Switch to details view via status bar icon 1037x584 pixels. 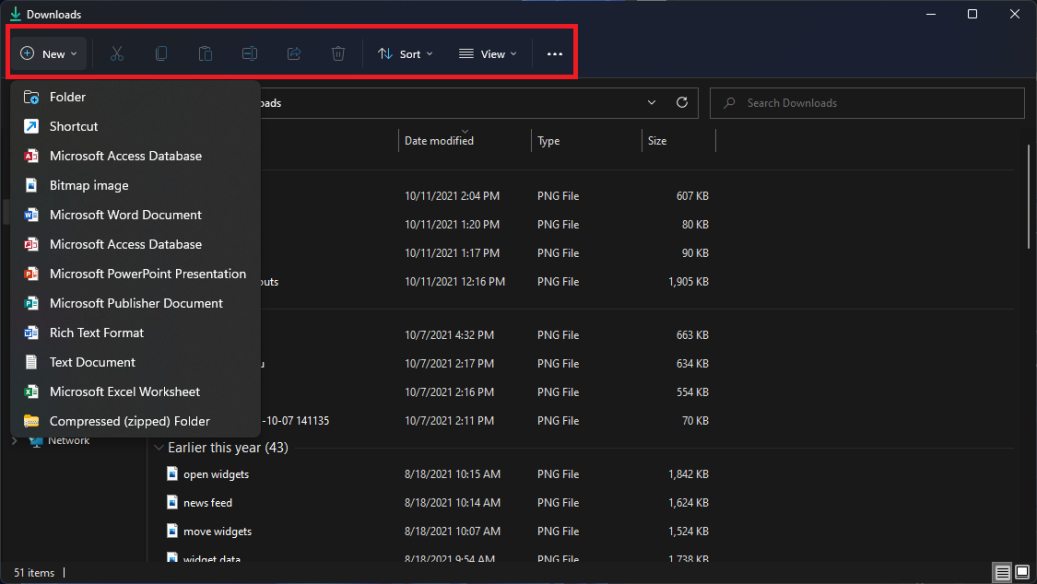(x=1002, y=570)
